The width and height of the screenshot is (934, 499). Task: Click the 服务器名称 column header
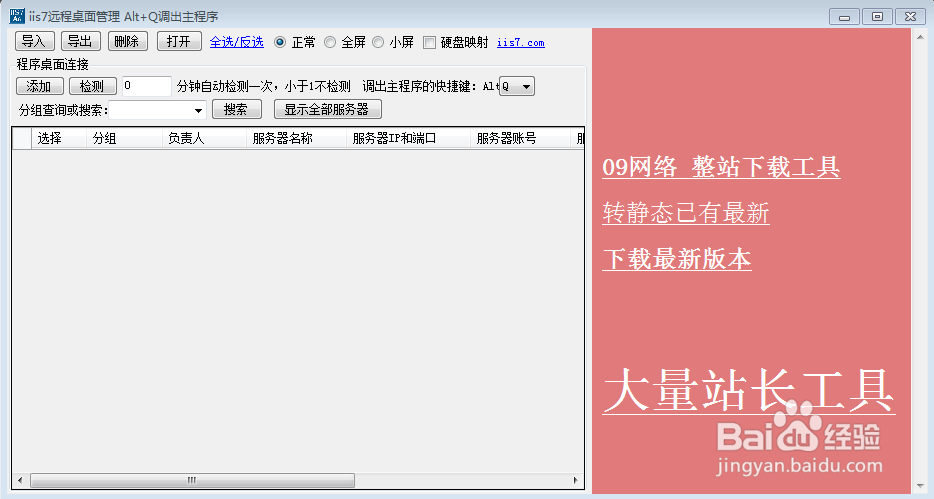tap(297, 138)
